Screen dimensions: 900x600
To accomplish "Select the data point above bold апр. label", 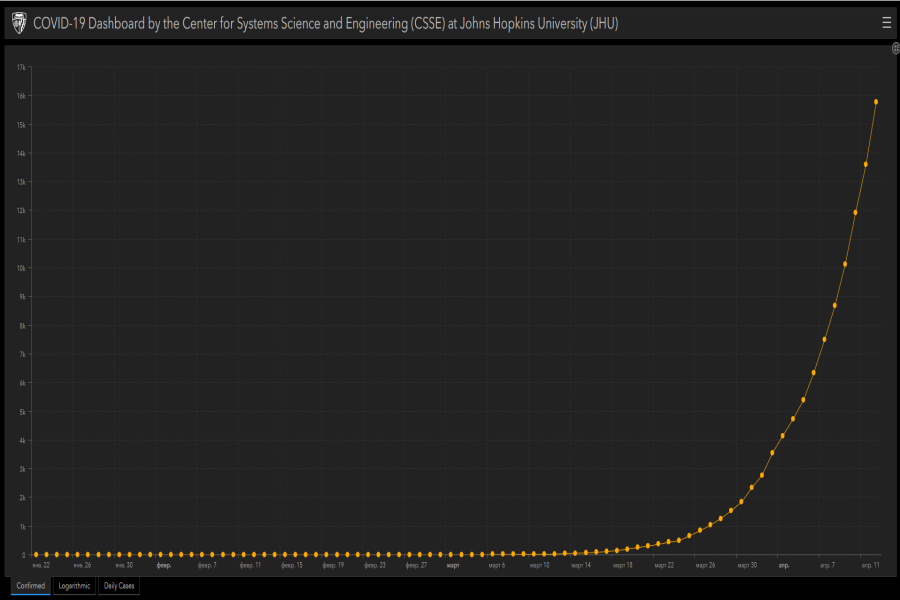I will point(783,435).
